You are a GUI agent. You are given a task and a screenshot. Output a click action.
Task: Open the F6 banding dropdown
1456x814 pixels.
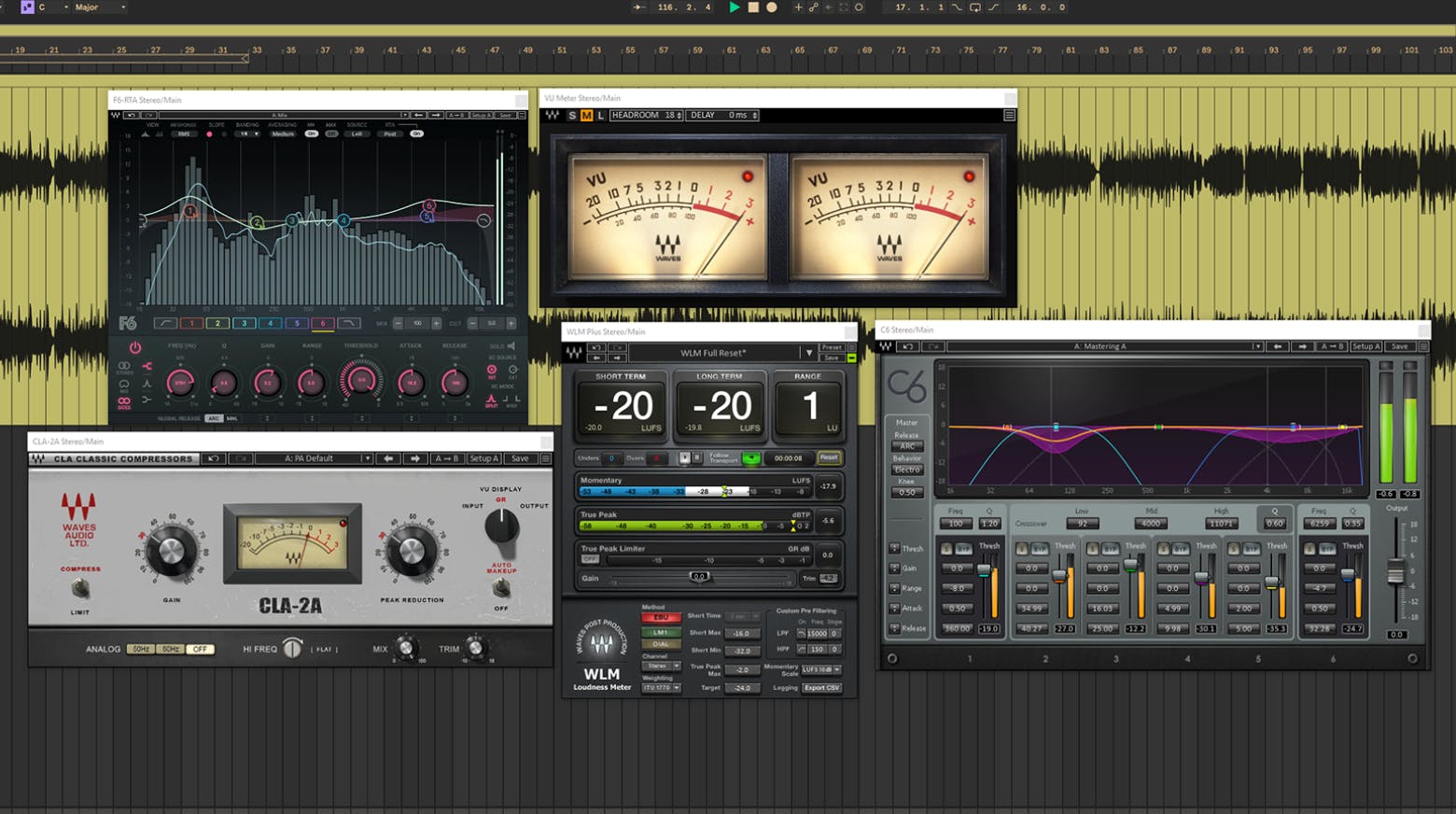[246, 133]
